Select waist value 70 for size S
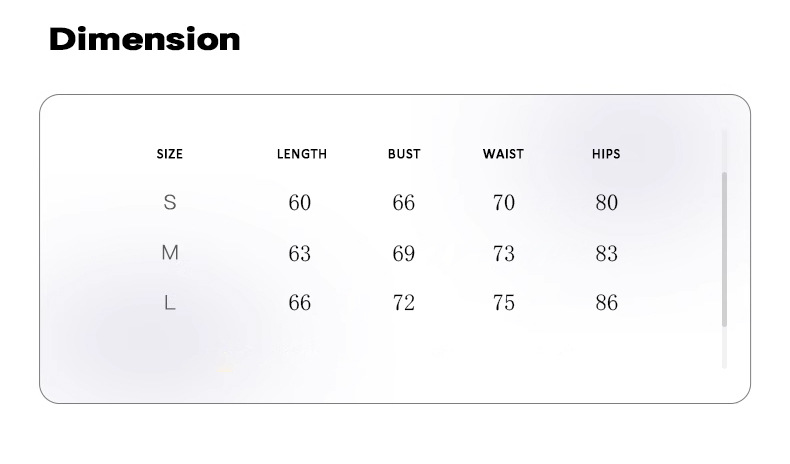 click(x=504, y=203)
